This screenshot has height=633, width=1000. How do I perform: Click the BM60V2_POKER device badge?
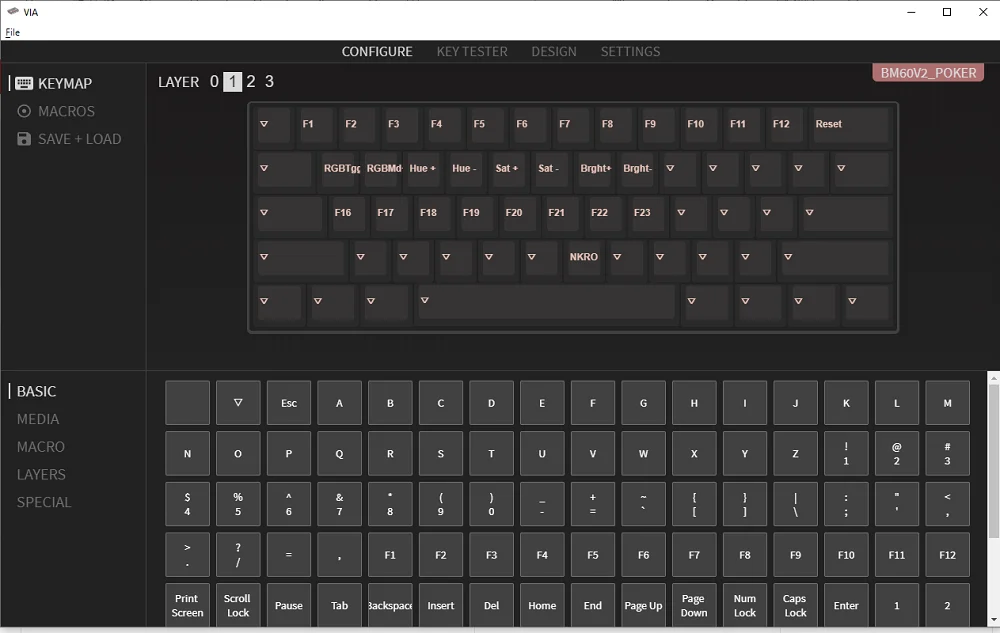(x=928, y=73)
